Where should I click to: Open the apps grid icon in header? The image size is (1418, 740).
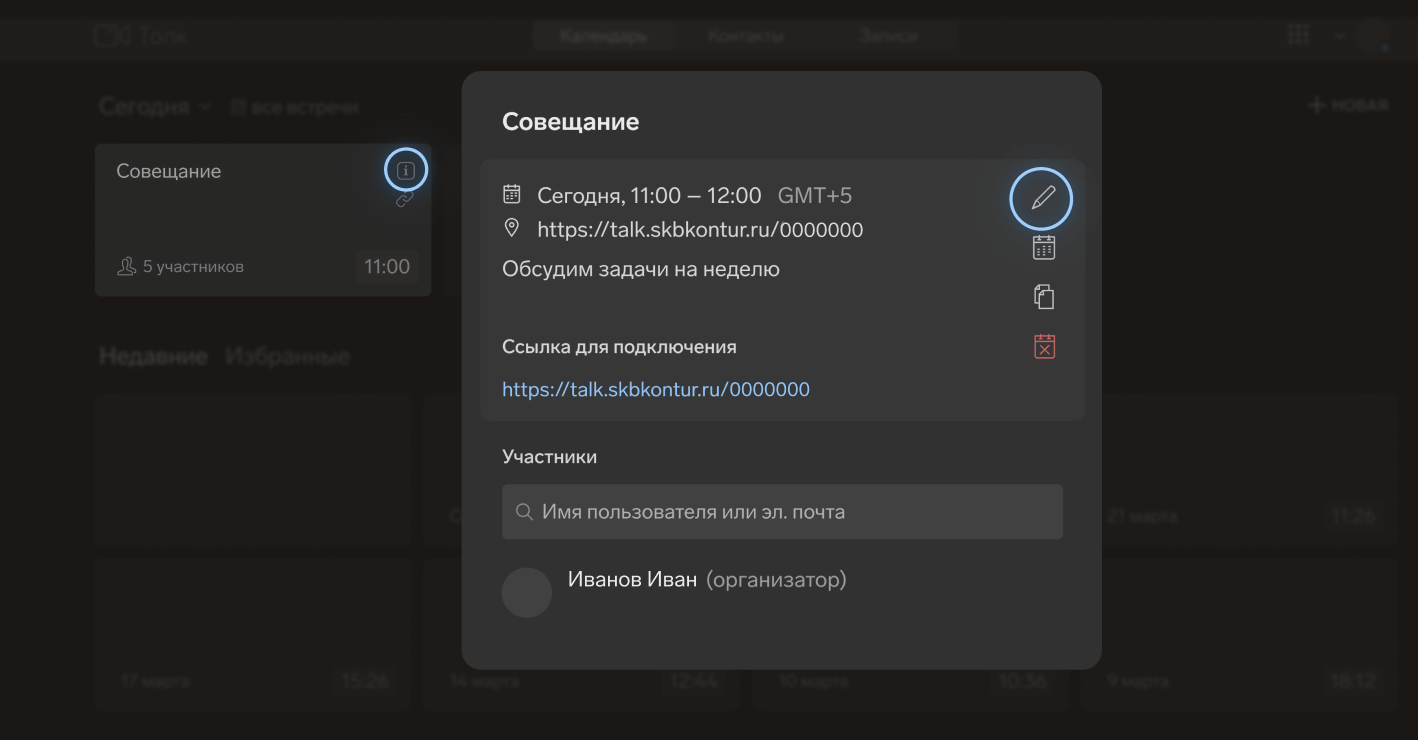pos(1298,35)
